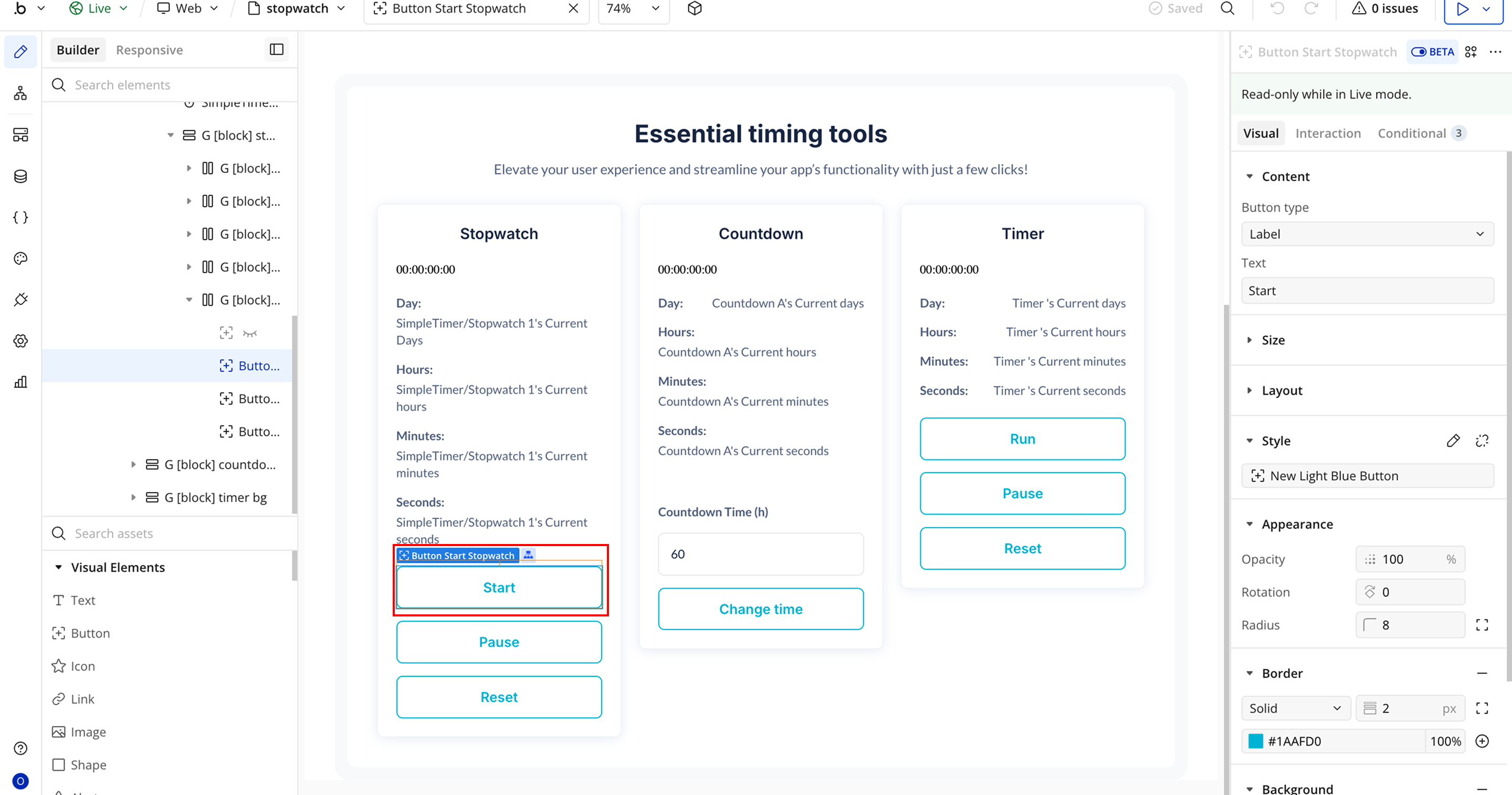Image resolution: width=1512 pixels, height=795 pixels.
Task: Click the search magnifier in top bar
Action: (x=1227, y=9)
